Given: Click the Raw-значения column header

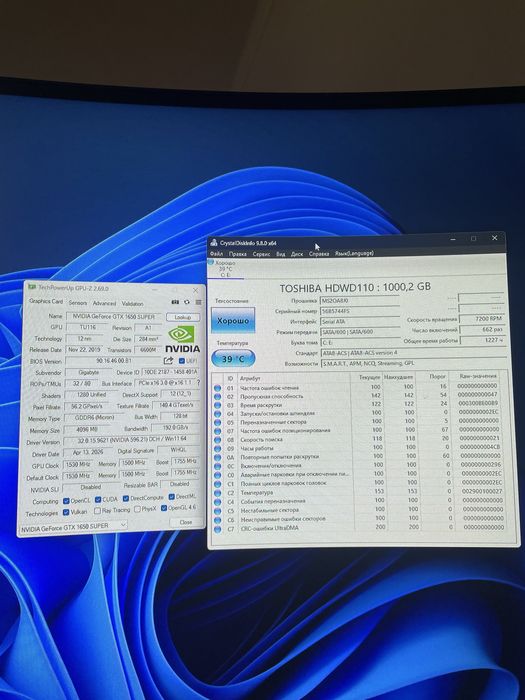Looking at the screenshot, I should click(478, 377).
